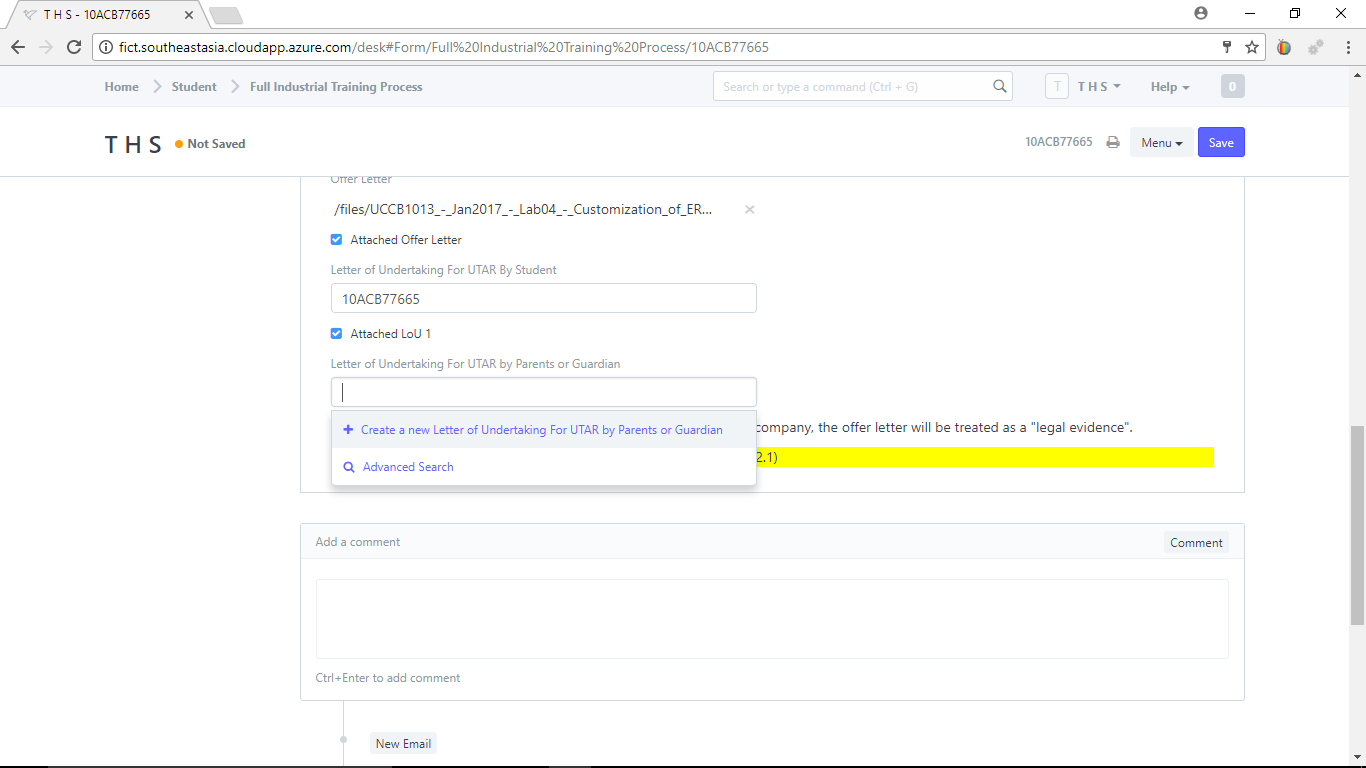Open the Menu dropdown button
The width and height of the screenshot is (1366, 768).
1162,143
